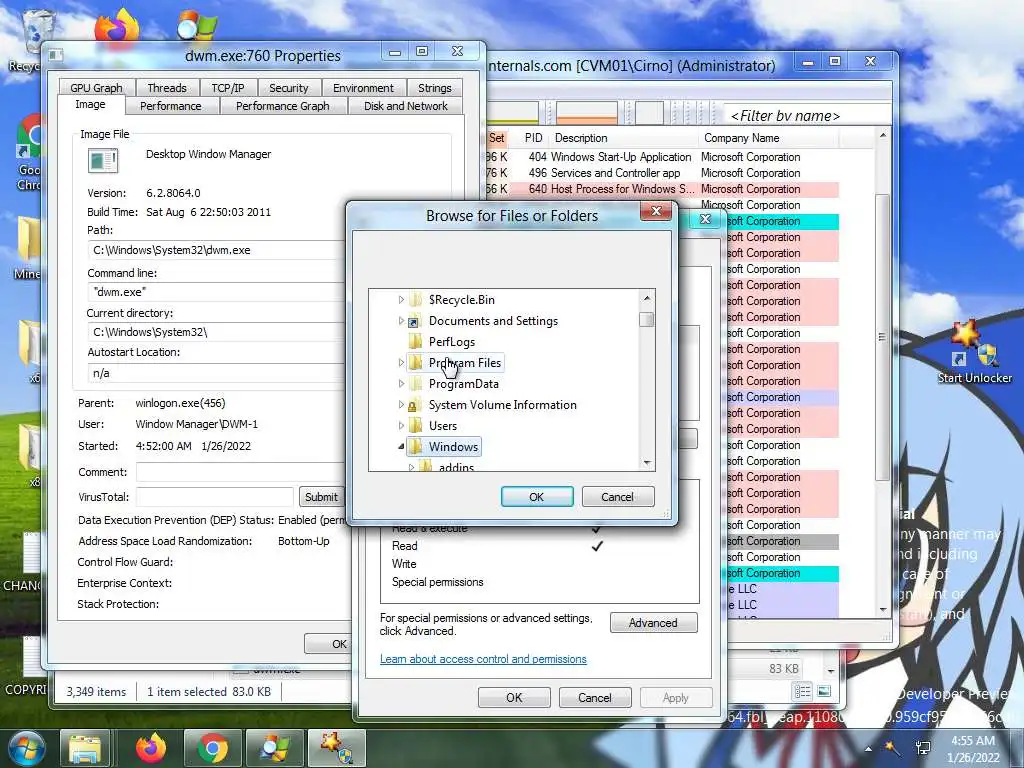This screenshot has width=1024, height=768.
Task: Select the Image tab
Action: click(x=90, y=104)
